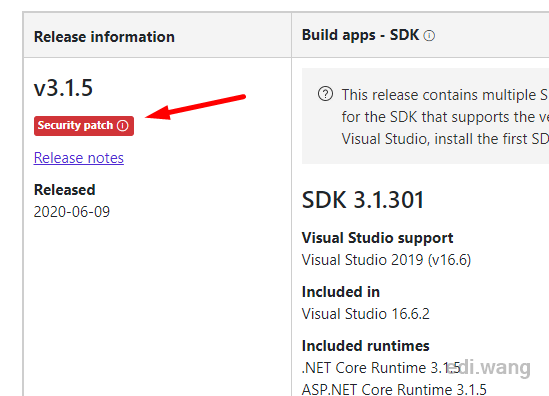Screen dimensions: 549x396
Task: Click the Security patch badge label
Action: point(75,125)
